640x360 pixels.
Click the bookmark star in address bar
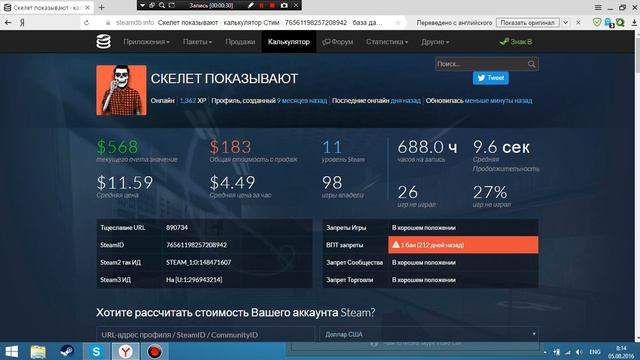click(398, 23)
